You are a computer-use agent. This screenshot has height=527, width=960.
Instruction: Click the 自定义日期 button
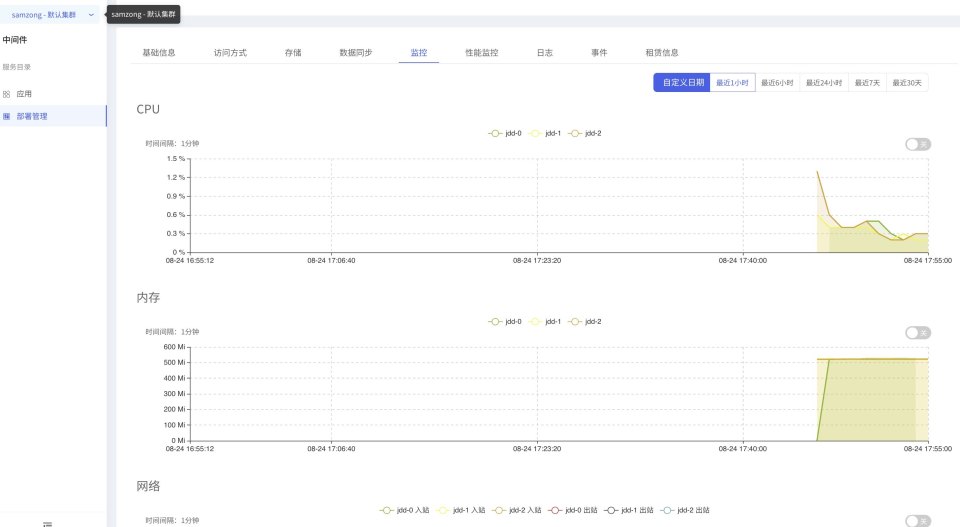click(683, 83)
